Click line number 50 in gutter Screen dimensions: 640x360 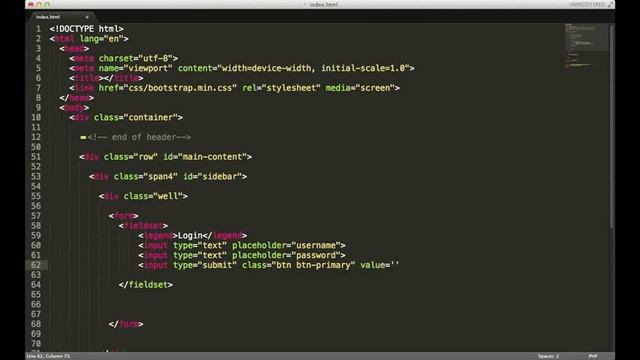36,147
